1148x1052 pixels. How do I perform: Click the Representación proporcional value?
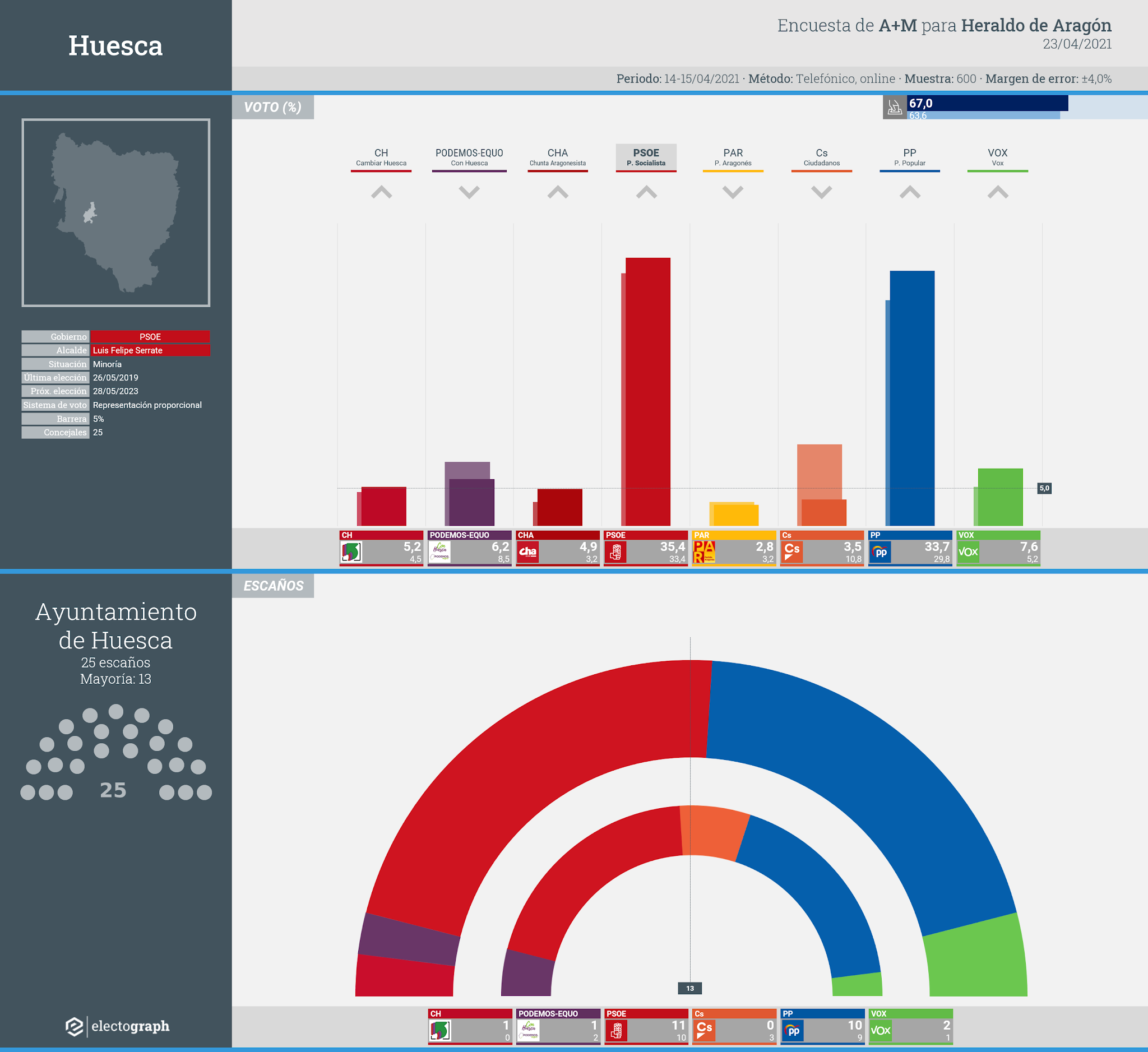147,405
